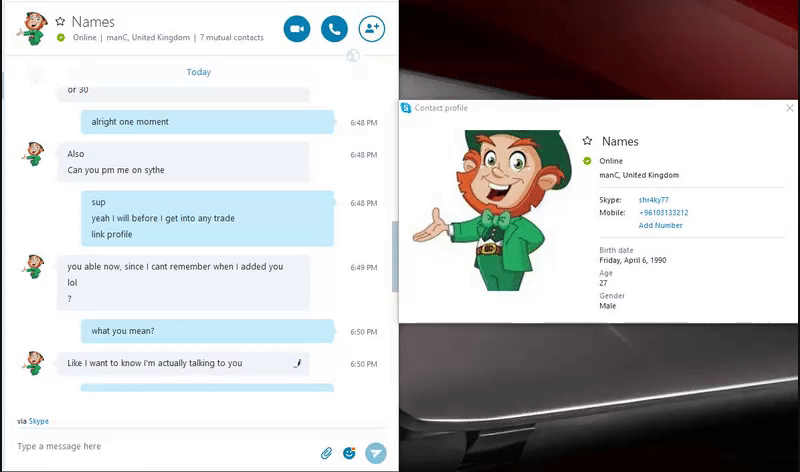Screen dimensions: 800x472
Task: Click the '7 mutual contacts' text in header
Action: pyautogui.click(x=232, y=37)
